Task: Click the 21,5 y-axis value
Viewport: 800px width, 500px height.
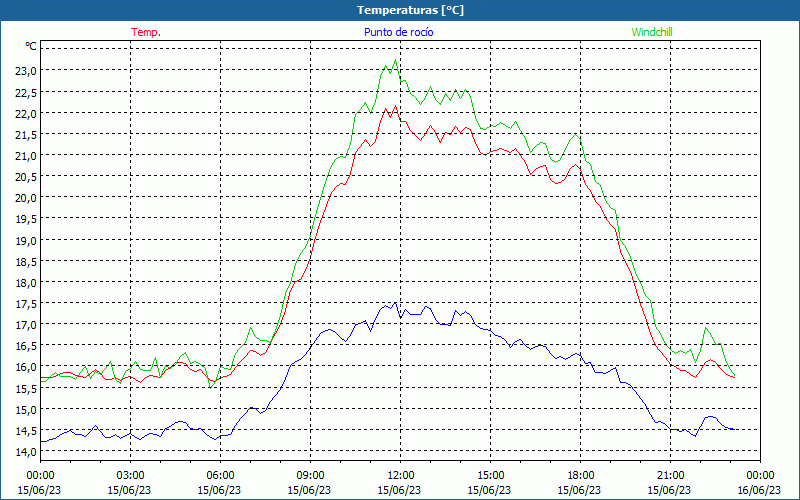Action: (26, 135)
